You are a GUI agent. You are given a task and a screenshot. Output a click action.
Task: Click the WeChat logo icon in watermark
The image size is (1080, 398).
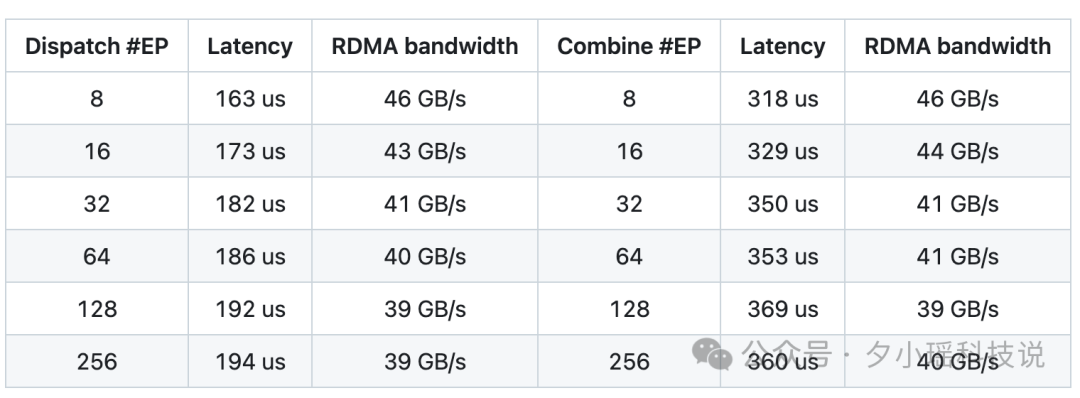click(x=712, y=355)
